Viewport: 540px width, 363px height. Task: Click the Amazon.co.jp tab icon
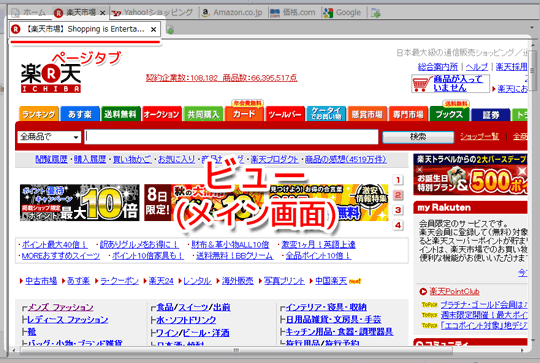tap(206, 13)
